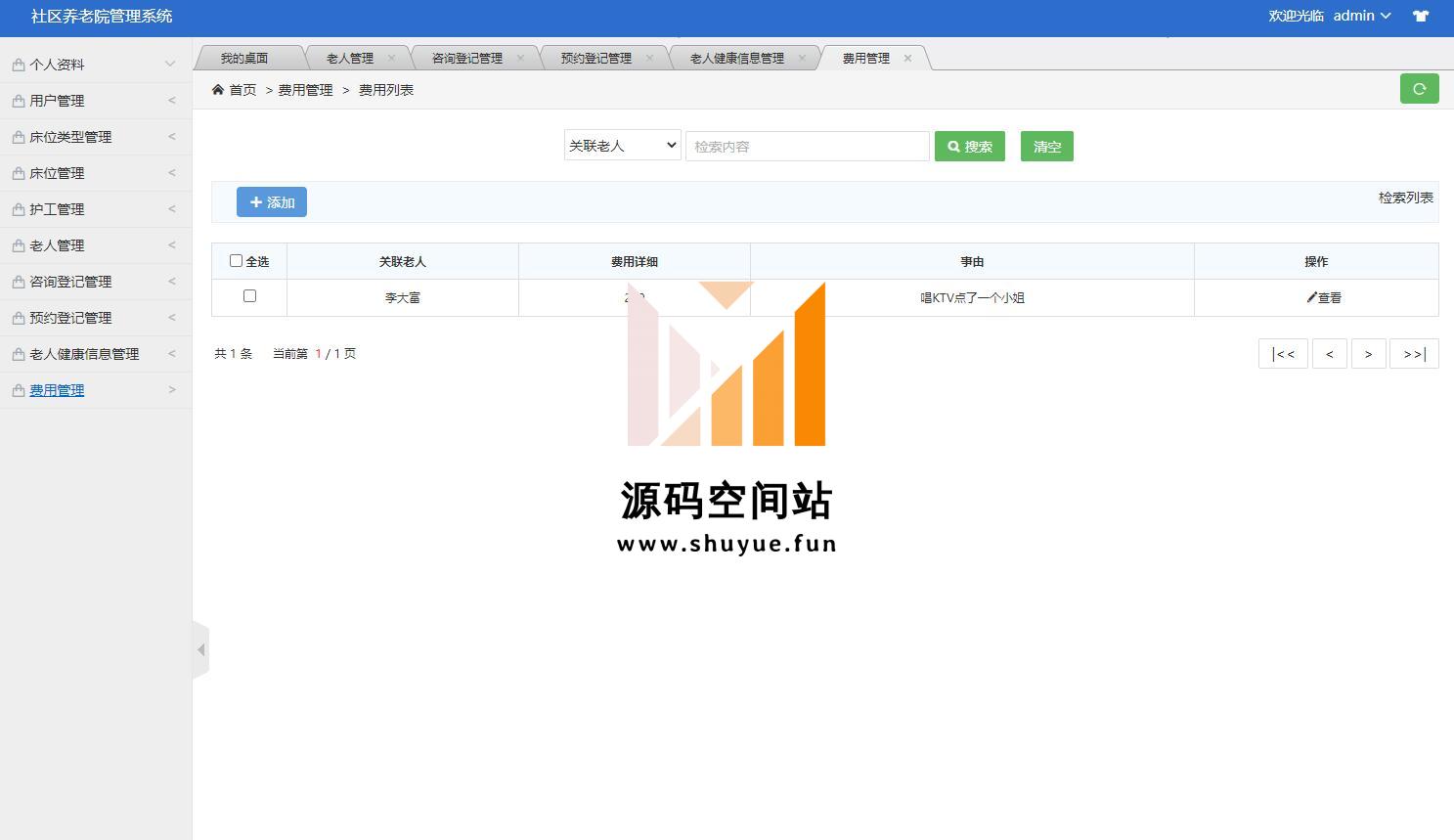1454x840 pixels.
Task: Expand the 床位管理 sidebar menu
Action: [96, 173]
